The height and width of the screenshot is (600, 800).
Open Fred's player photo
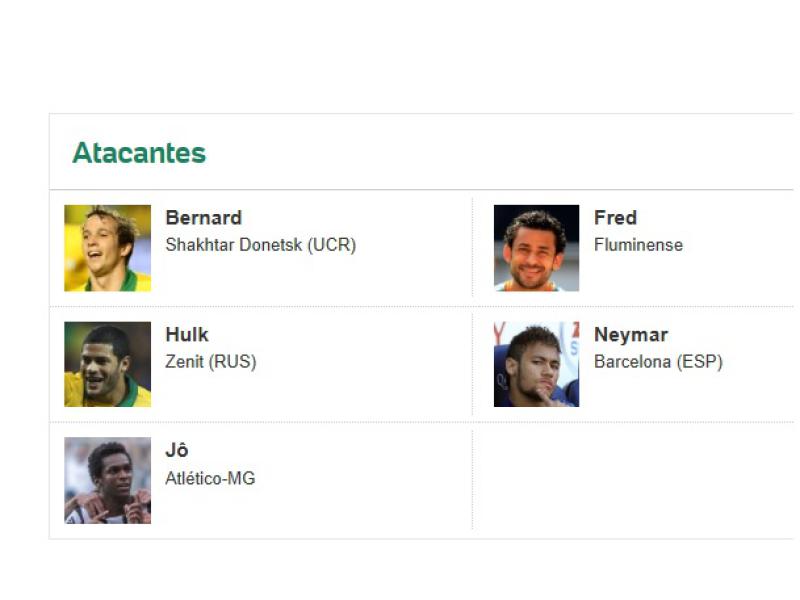tap(536, 248)
